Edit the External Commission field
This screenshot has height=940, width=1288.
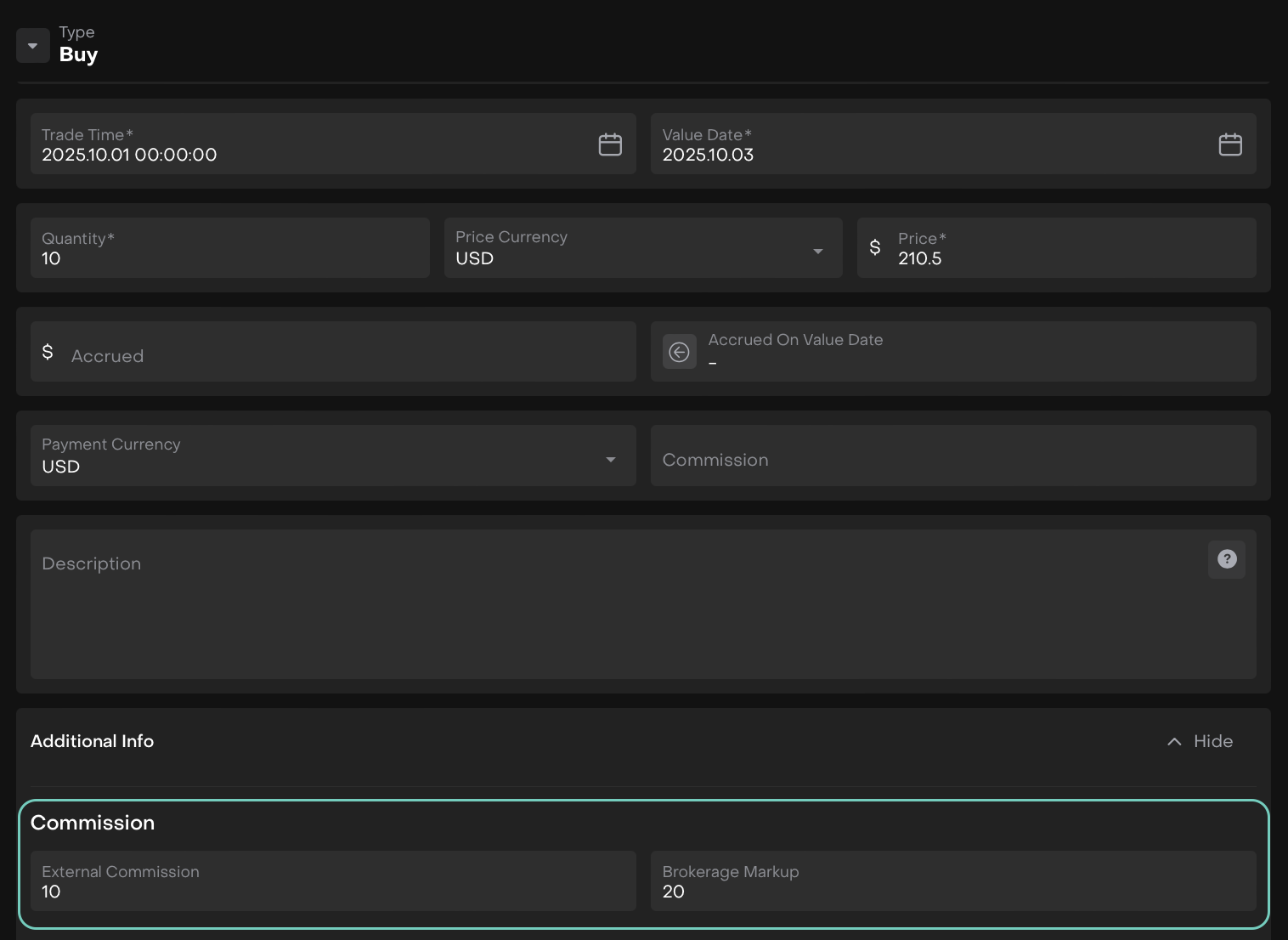point(333,891)
